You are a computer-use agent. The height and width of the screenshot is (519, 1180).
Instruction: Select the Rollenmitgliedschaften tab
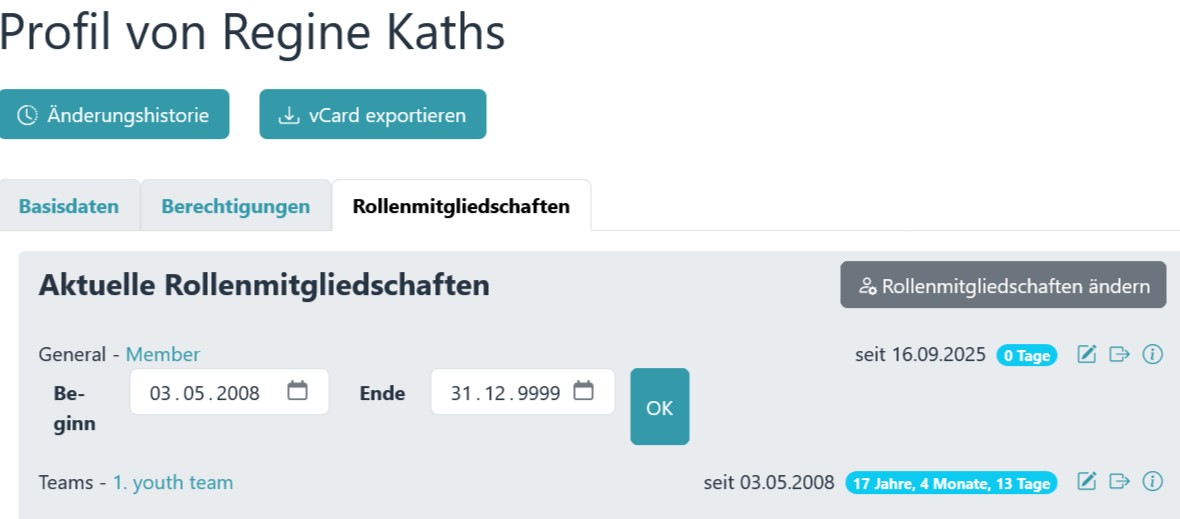pyautogui.click(x=461, y=207)
